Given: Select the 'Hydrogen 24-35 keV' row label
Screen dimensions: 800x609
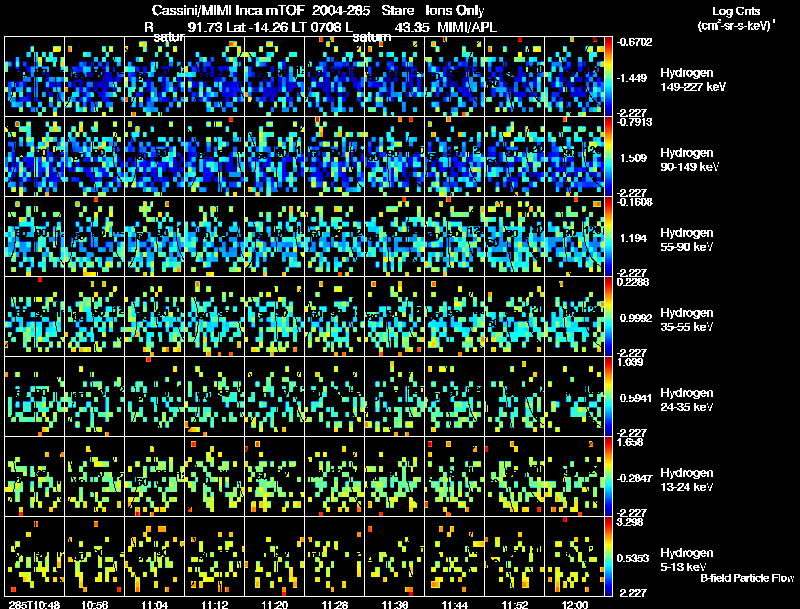Looking at the screenshot, I should coord(686,400).
